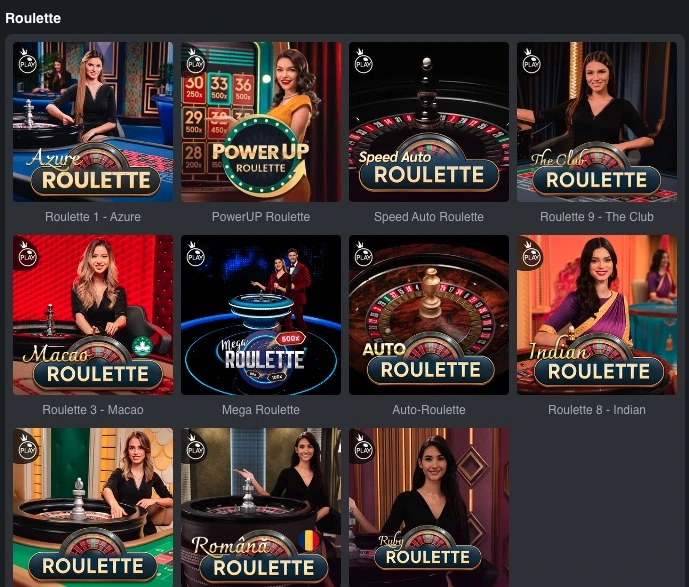Click the Pragmatic Play icon on Speed Auto tile
Image resolution: width=689 pixels, height=587 pixels.
click(363, 62)
